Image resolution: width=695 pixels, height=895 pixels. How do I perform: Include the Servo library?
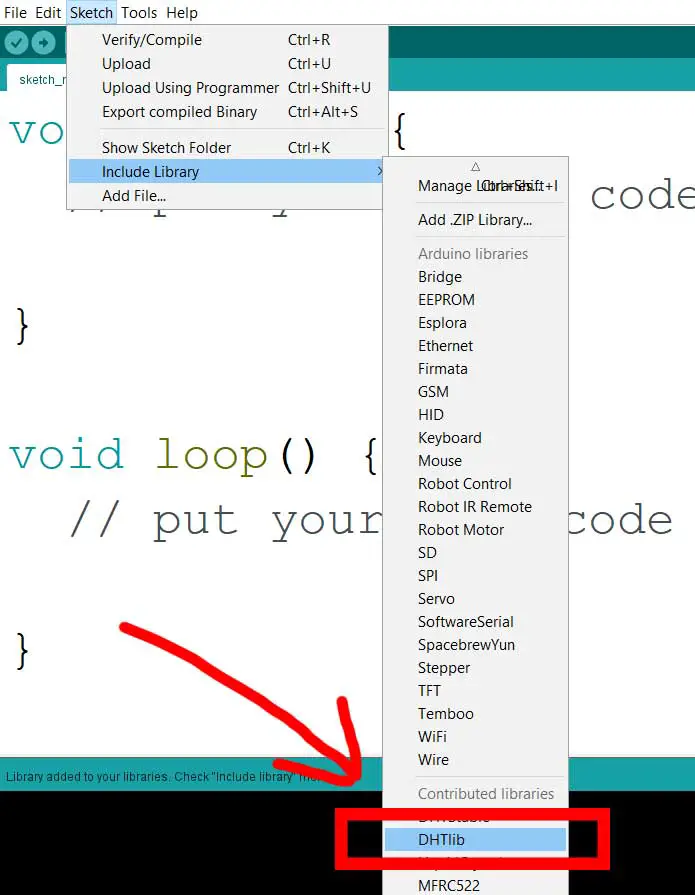[475, 599]
